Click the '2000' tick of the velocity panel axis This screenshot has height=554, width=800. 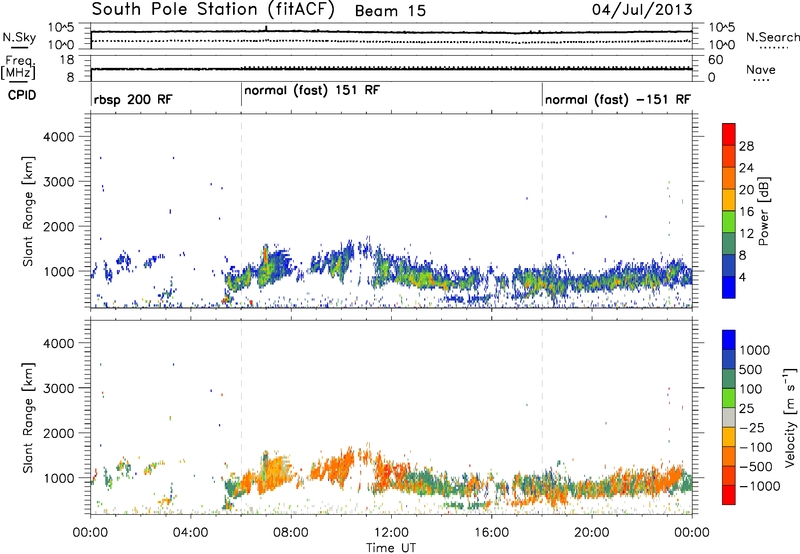pyautogui.click(x=58, y=433)
